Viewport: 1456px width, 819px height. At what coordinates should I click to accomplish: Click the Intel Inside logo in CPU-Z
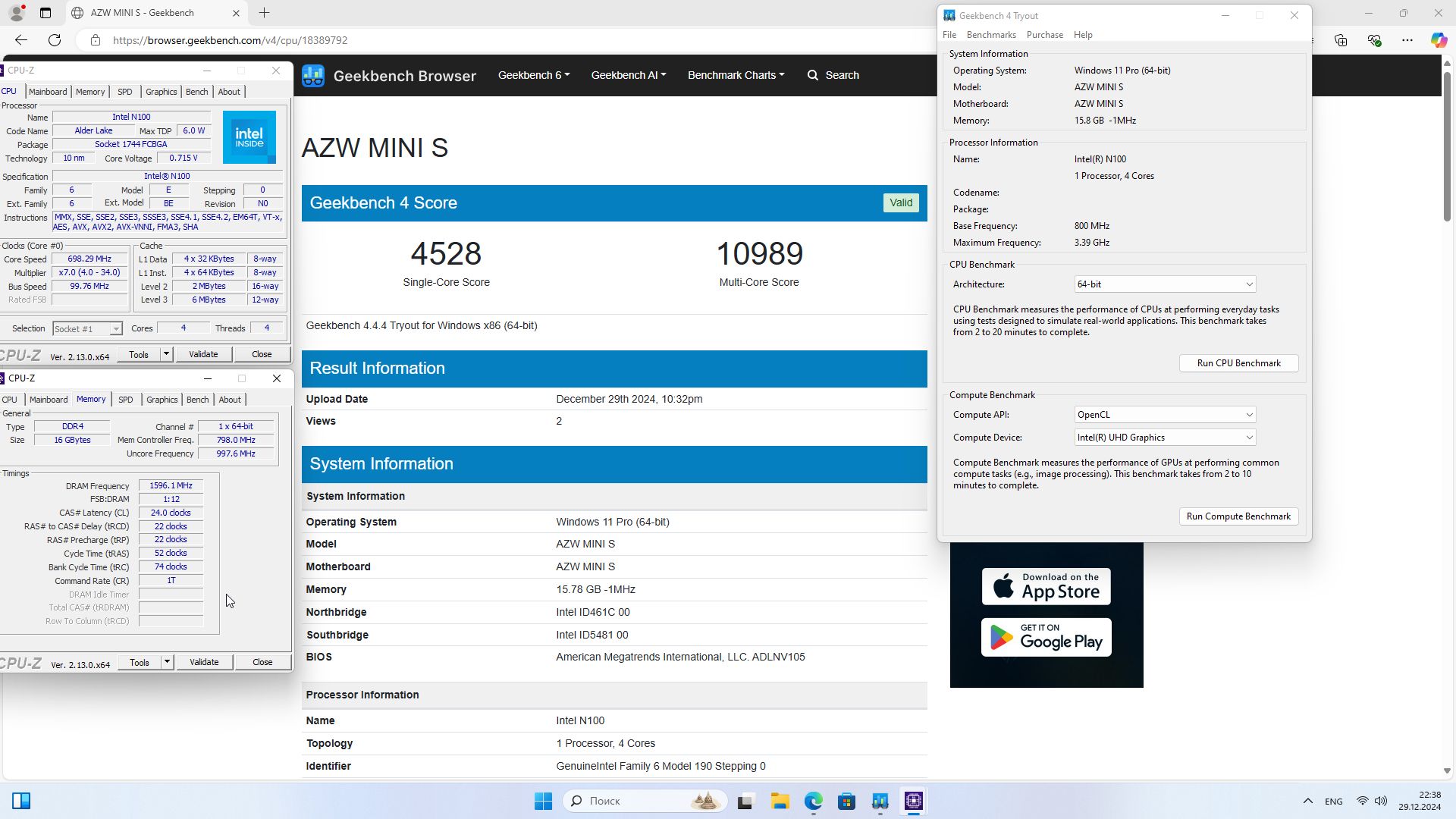click(x=249, y=137)
